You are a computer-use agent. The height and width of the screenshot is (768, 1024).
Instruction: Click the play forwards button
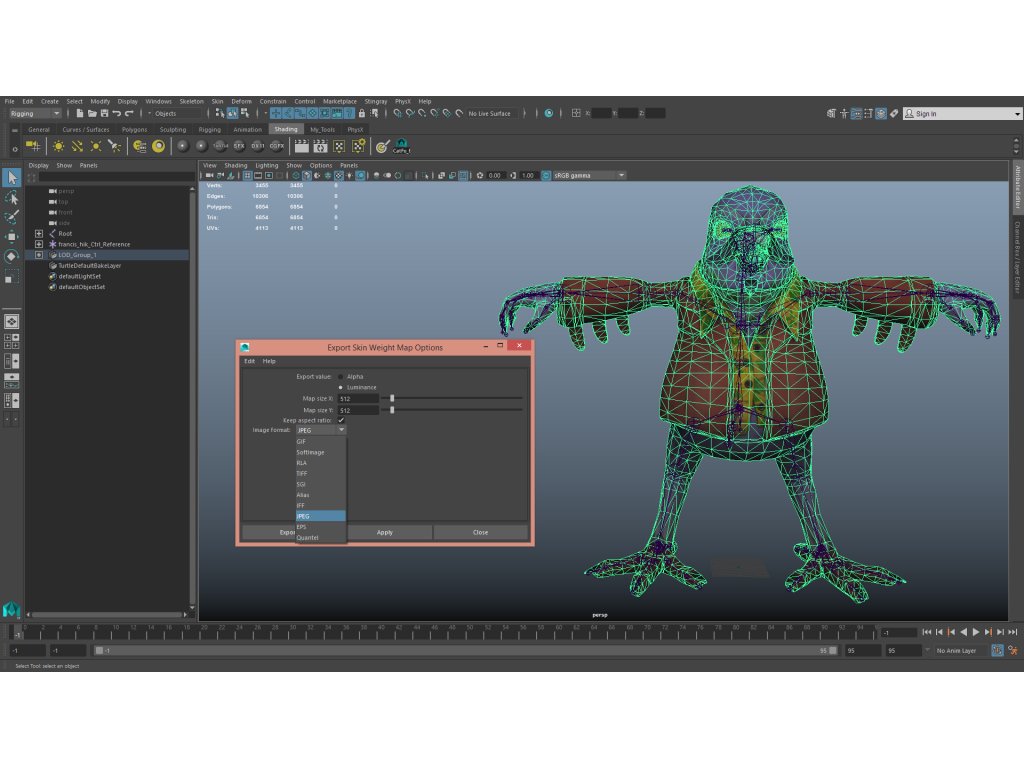point(976,632)
